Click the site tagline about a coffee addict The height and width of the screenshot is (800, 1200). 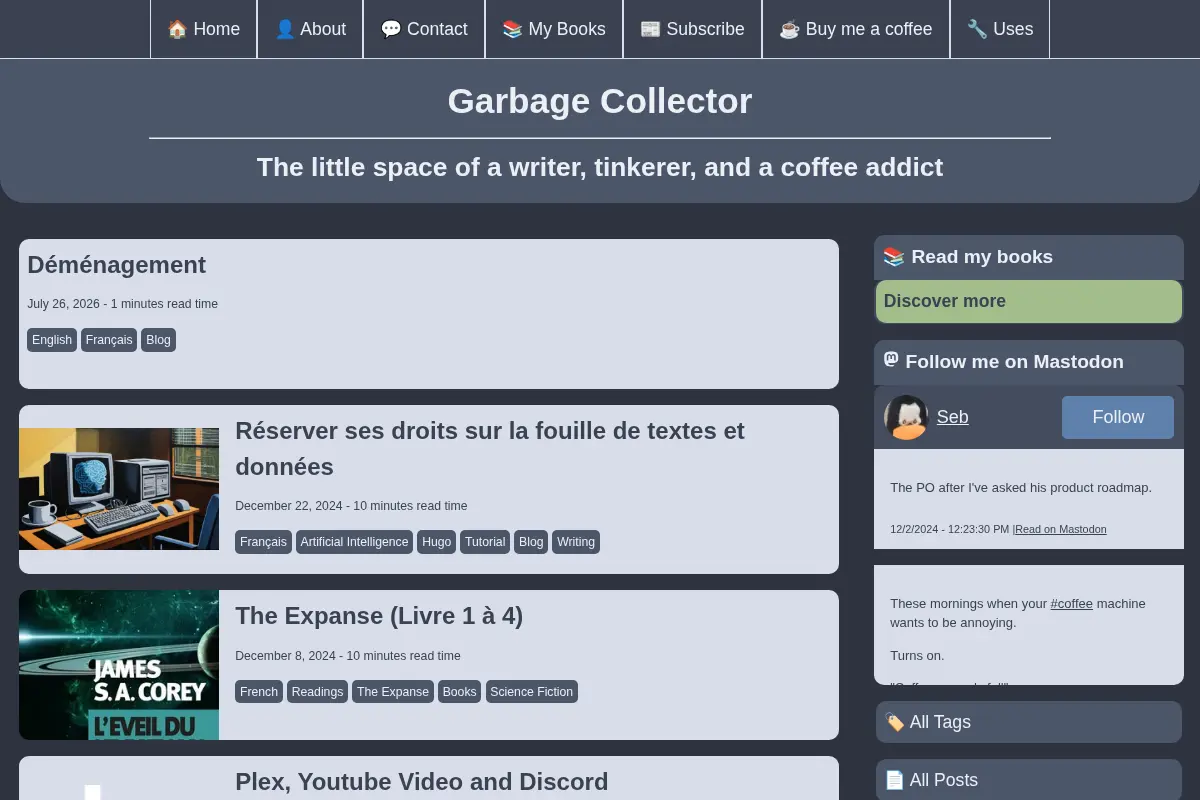pyautogui.click(x=600, y=167)
